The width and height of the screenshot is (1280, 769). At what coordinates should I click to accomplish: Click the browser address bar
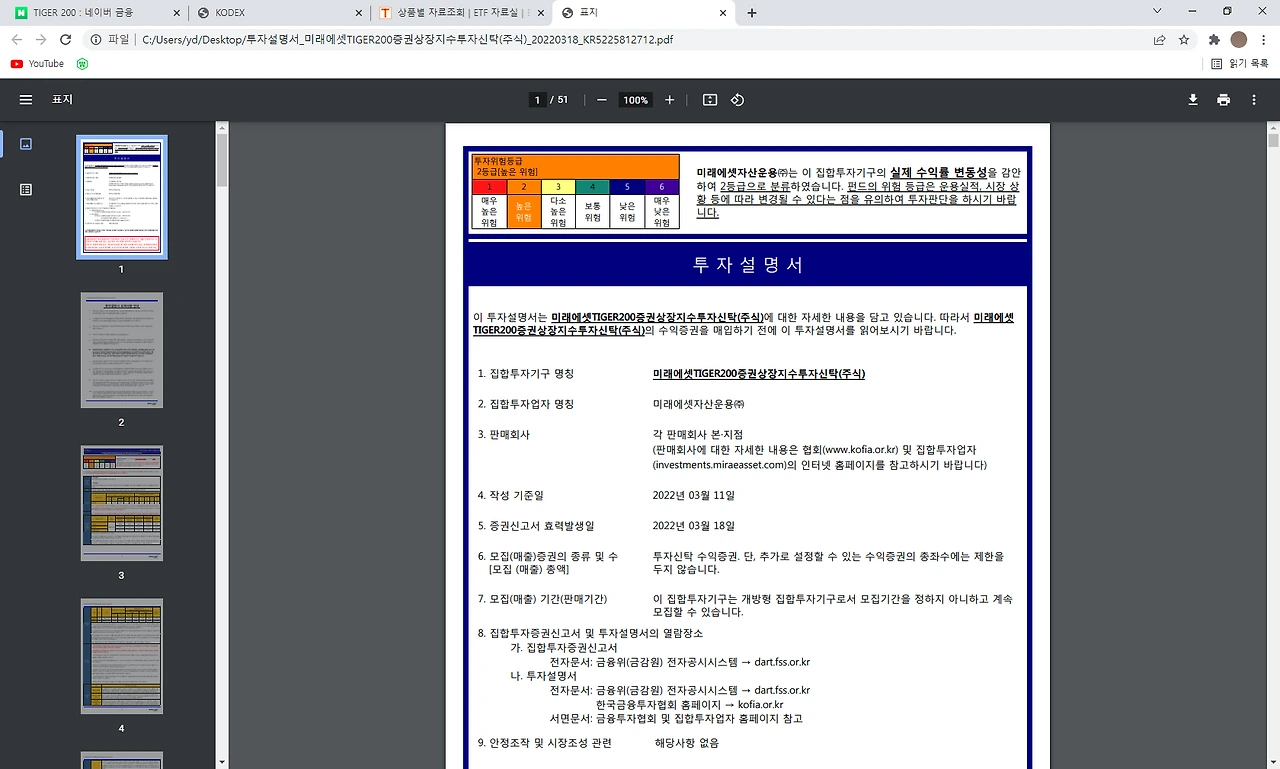click(x=640, y=40)
